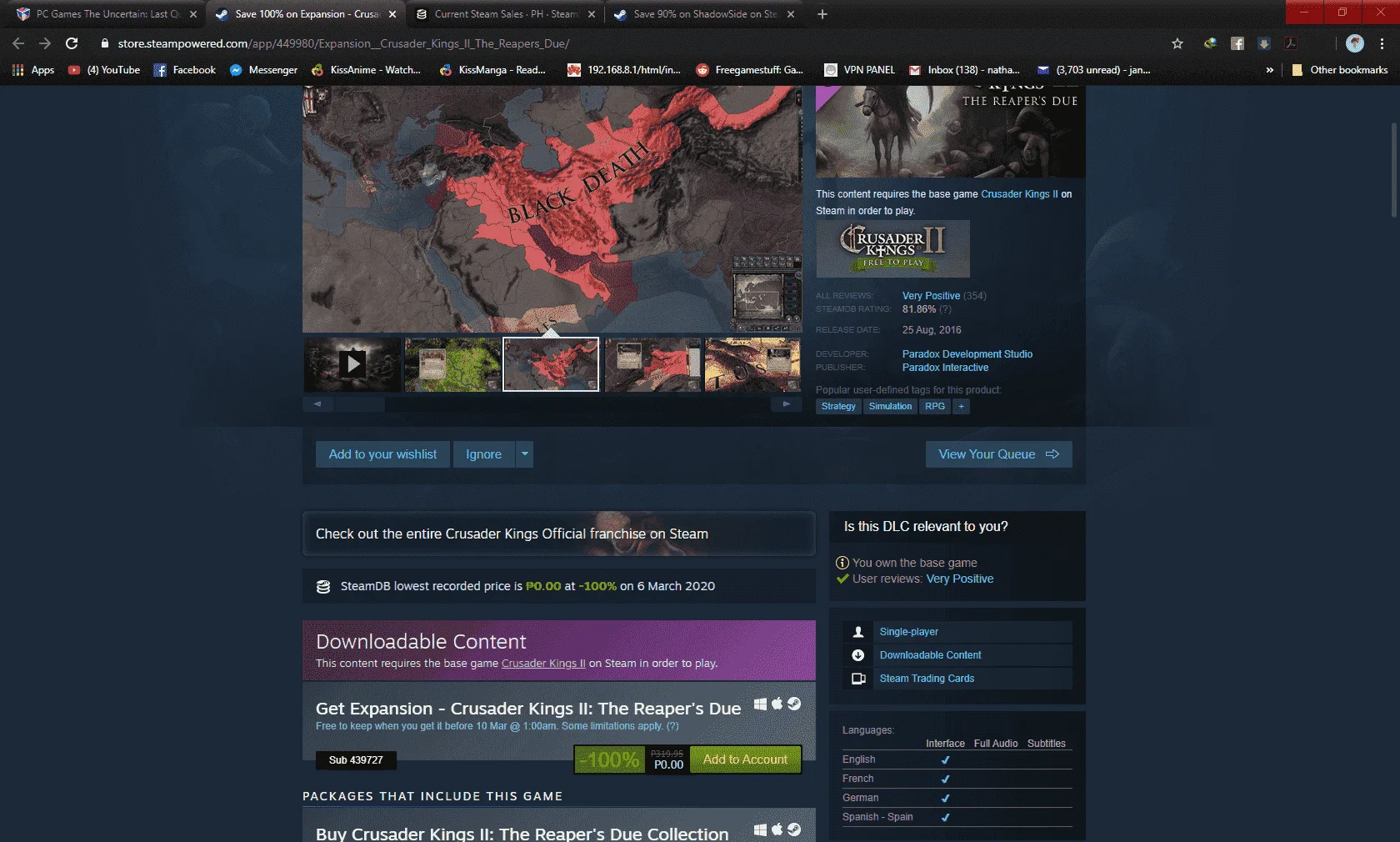Close the Save 90% on ShadowSide tab
Screen dimensions: 1400x842
(x=791, y=14)
